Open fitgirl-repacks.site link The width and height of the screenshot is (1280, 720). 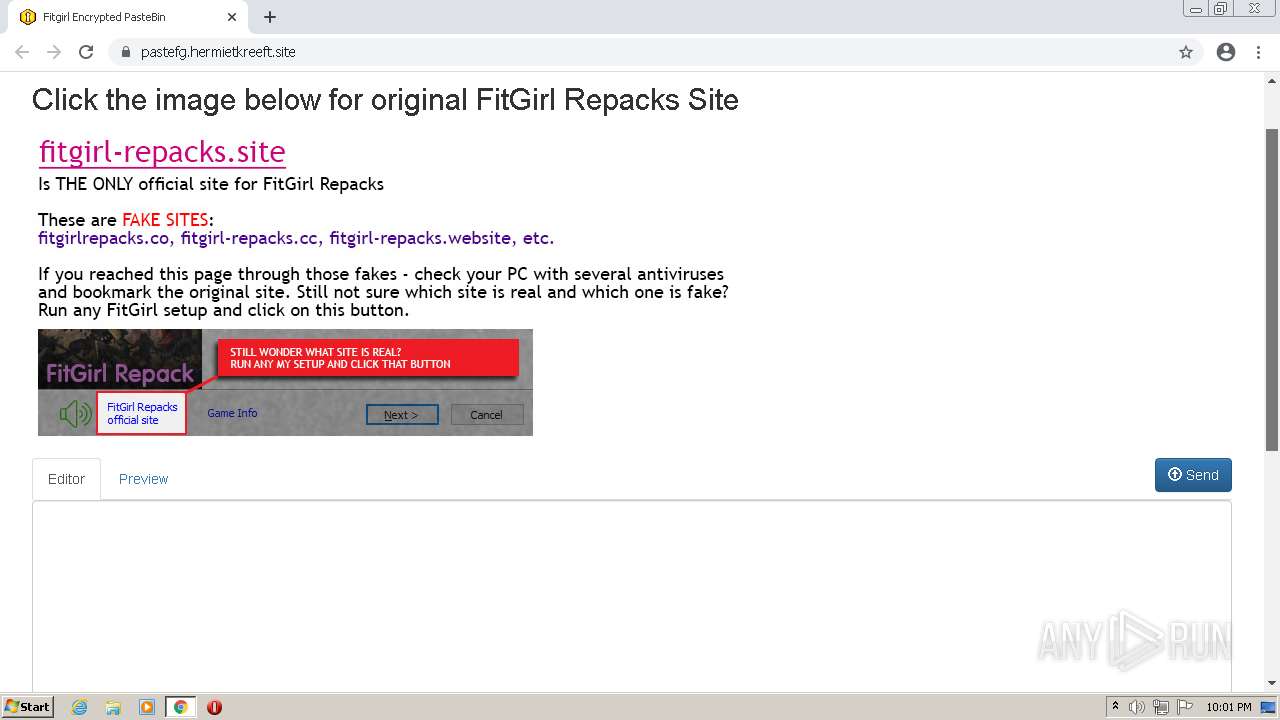tap(162, 152)
